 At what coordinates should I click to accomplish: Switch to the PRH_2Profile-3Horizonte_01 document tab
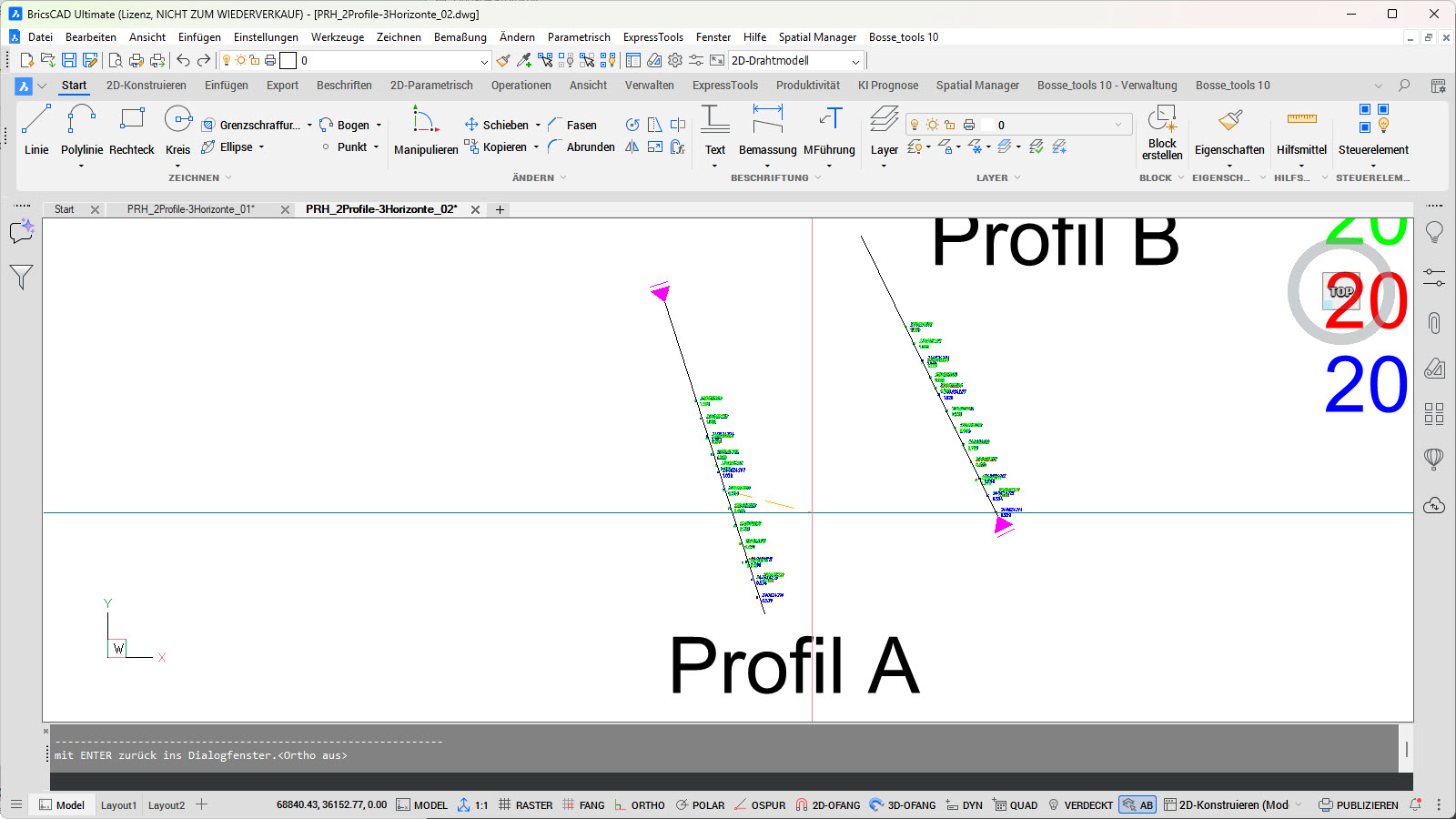pyautogui.click(x=191, y=209)
